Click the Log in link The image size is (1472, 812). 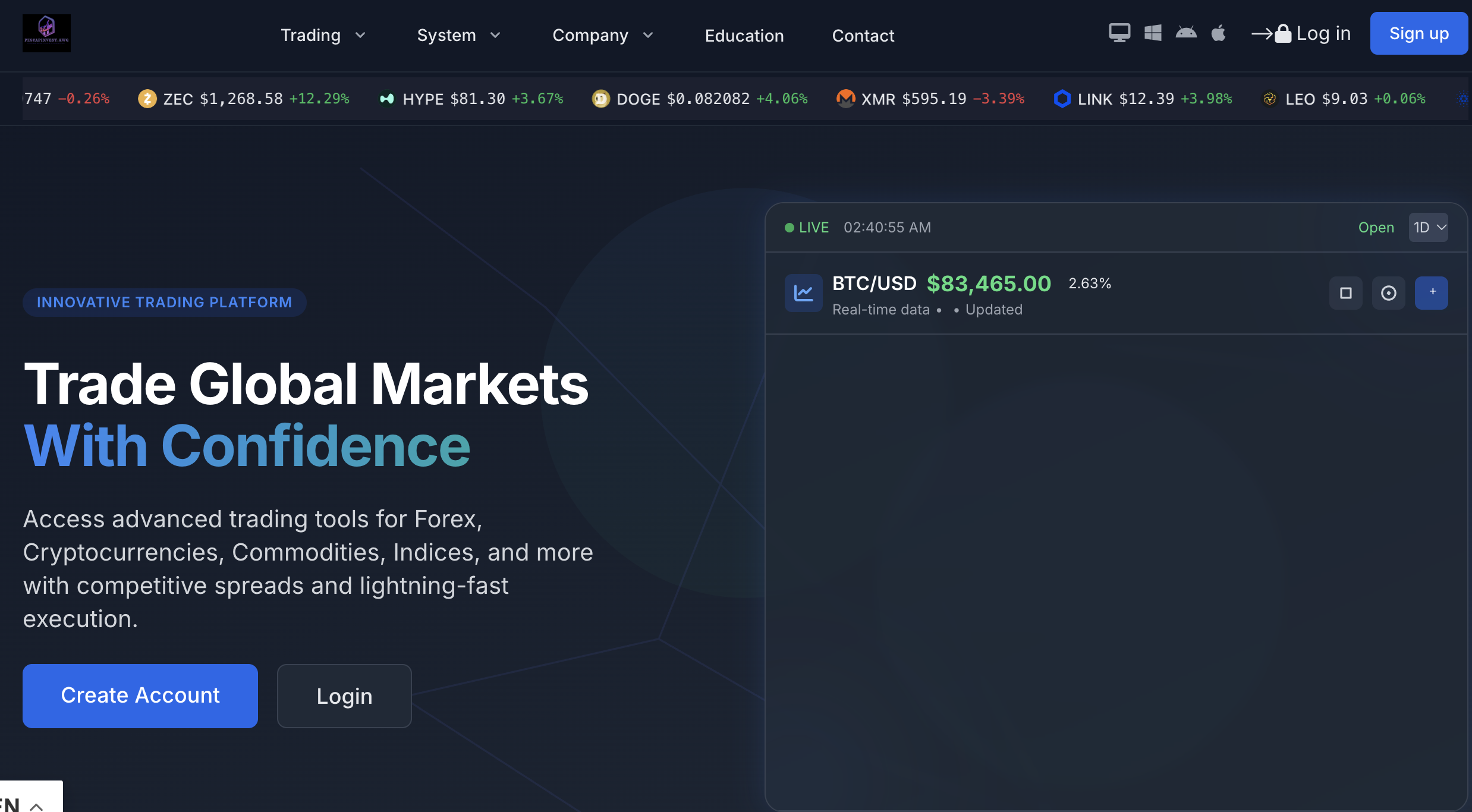tap(1323, 34)
